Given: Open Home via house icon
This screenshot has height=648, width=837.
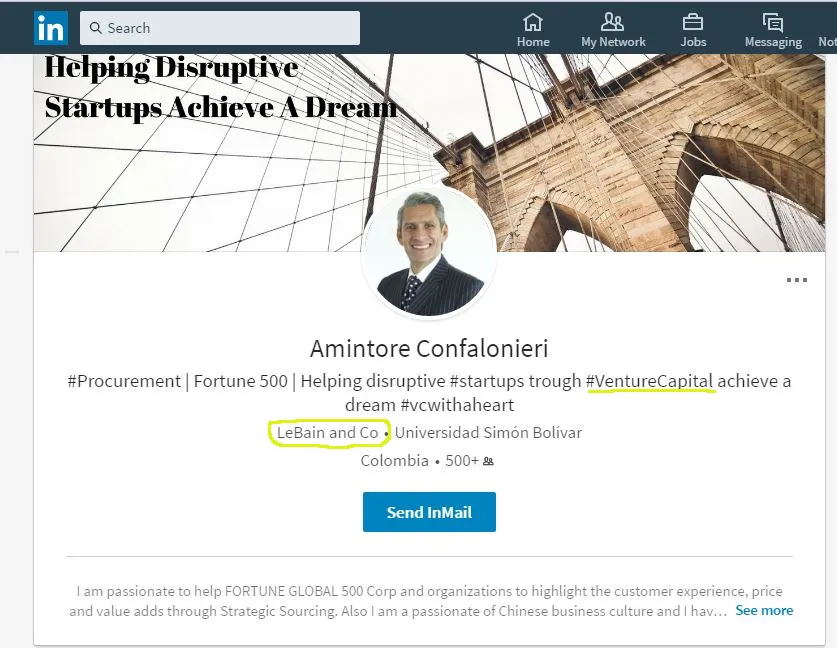Looking at the screenshot, I should pyautogui.click(x=533, y=22).
